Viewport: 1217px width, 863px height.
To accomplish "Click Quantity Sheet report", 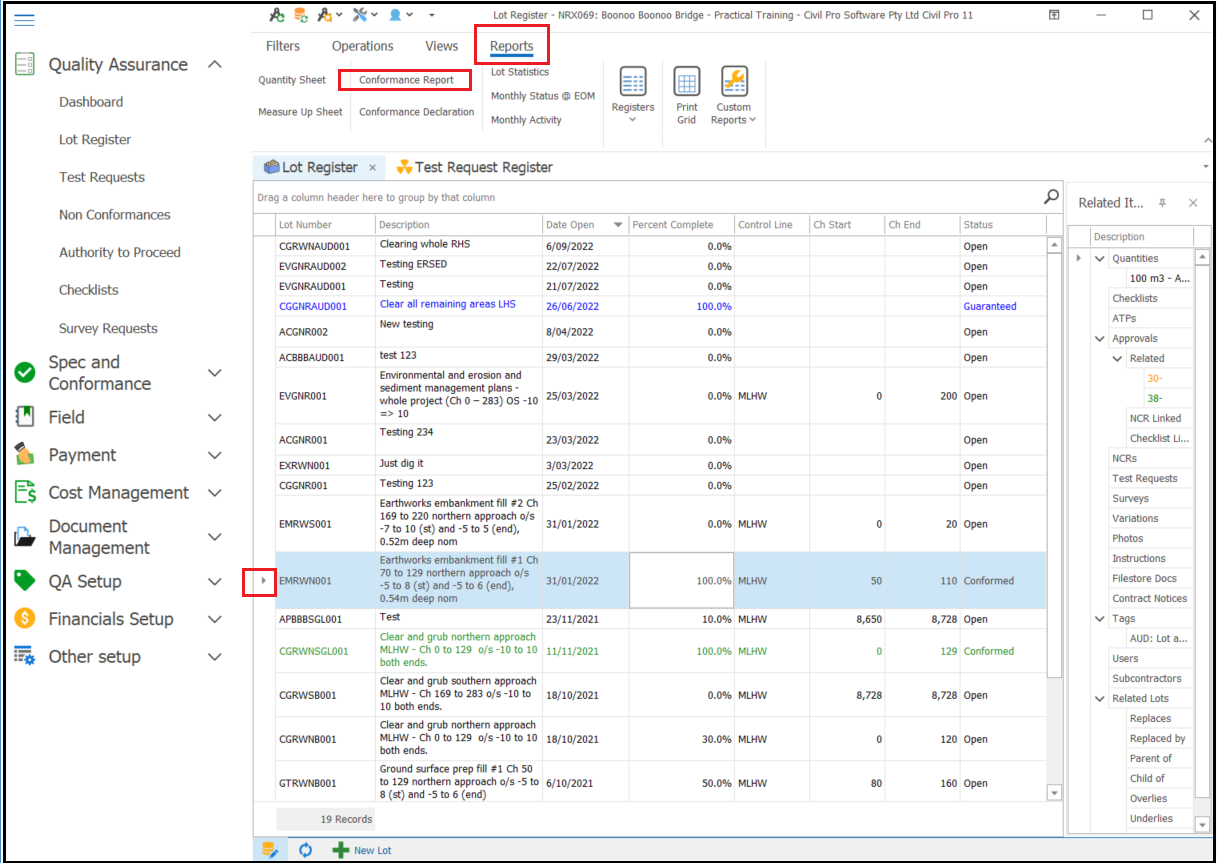I will [x=292, y=80].
